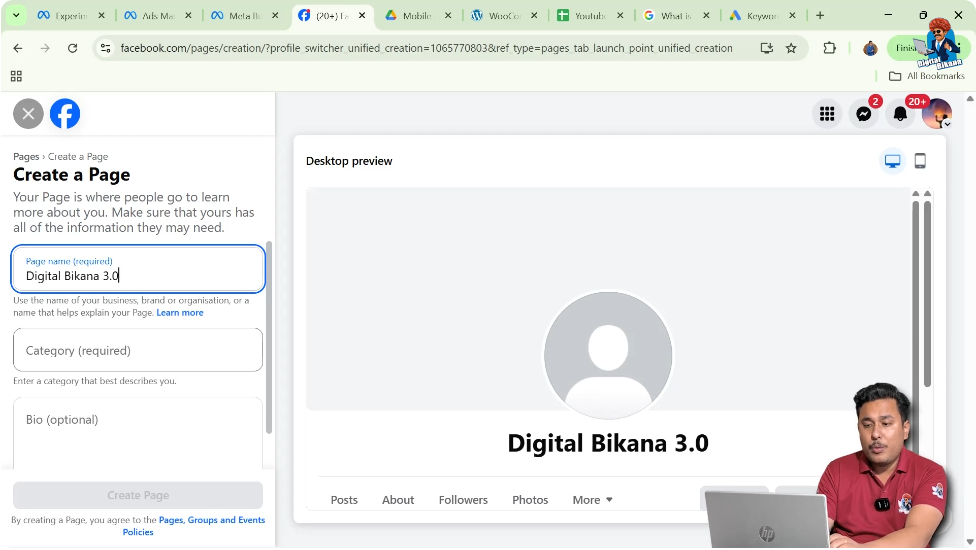Open the account profile picture menu
This screenshot has height=550, width=976.
(937, 114)
